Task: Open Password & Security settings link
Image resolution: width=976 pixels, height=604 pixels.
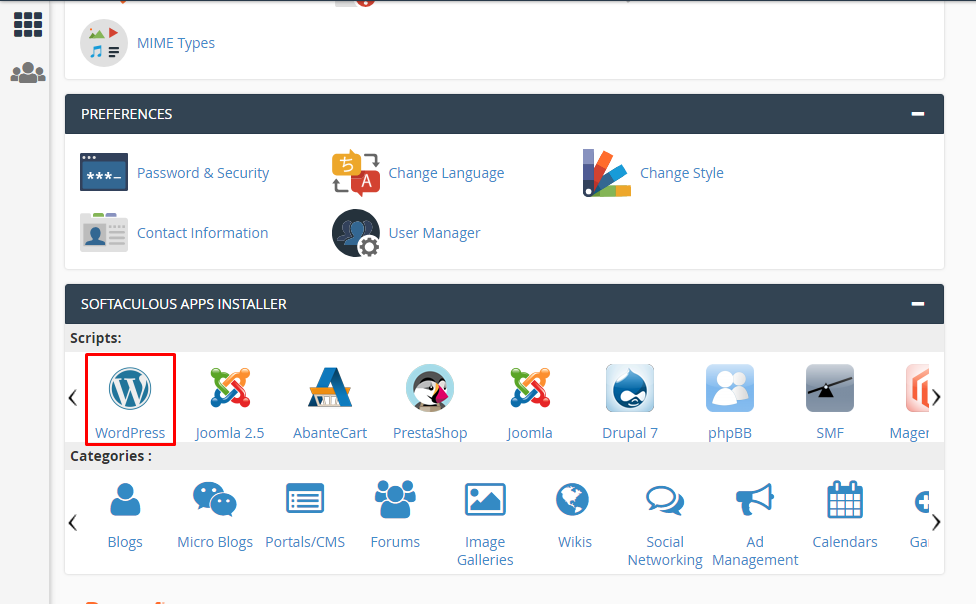Action: pyautogui.click(x=203, y=173)
